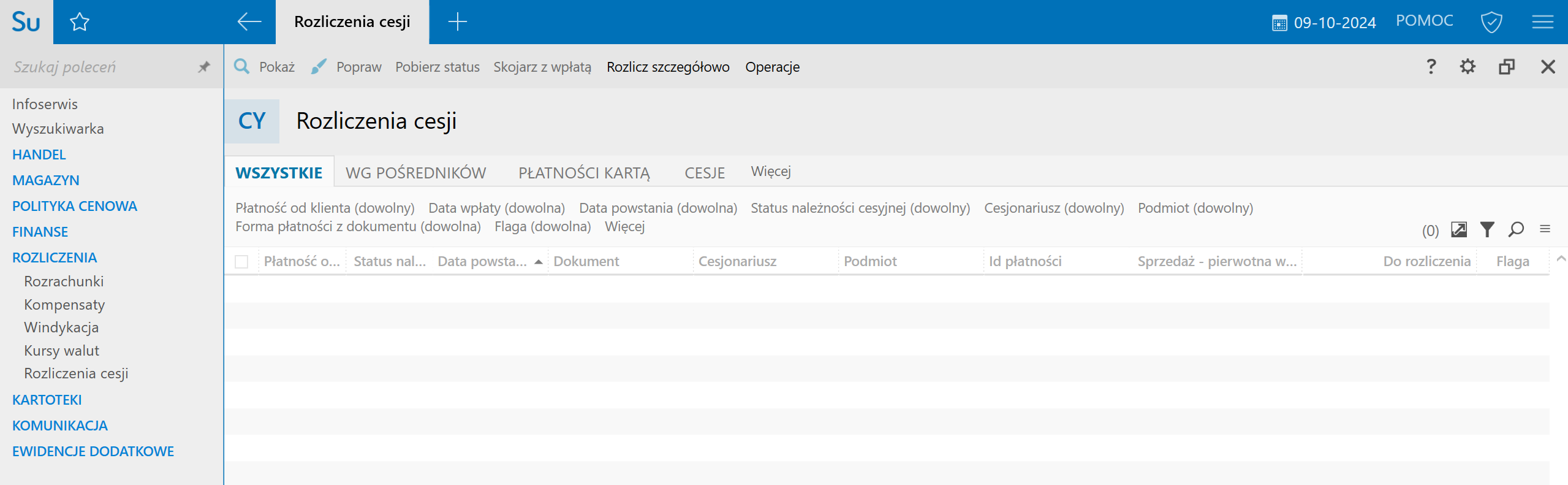Screen dimensions: 1568x485
Task: Switch to the PŁATNOŚCI KARTĄ tab
Action: [584, 173]
